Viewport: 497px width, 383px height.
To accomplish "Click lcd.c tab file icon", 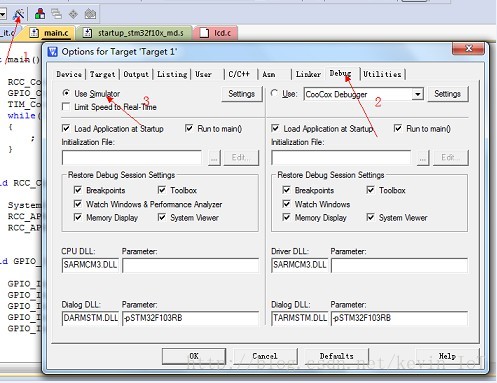I will [x=204, y=33].
